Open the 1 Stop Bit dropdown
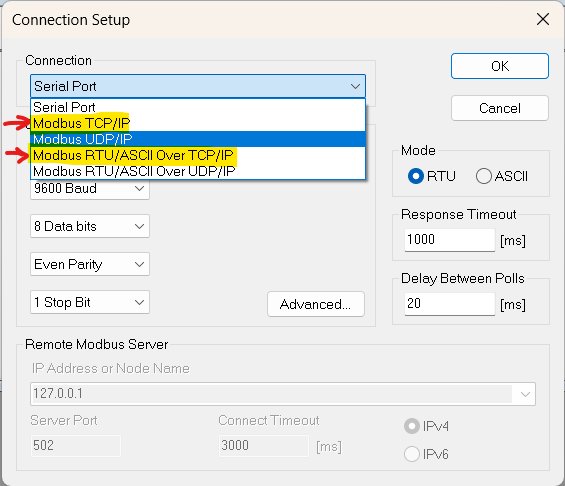This screenshot has width=565, height=486. pyautogui.click(x=90, y=302)
